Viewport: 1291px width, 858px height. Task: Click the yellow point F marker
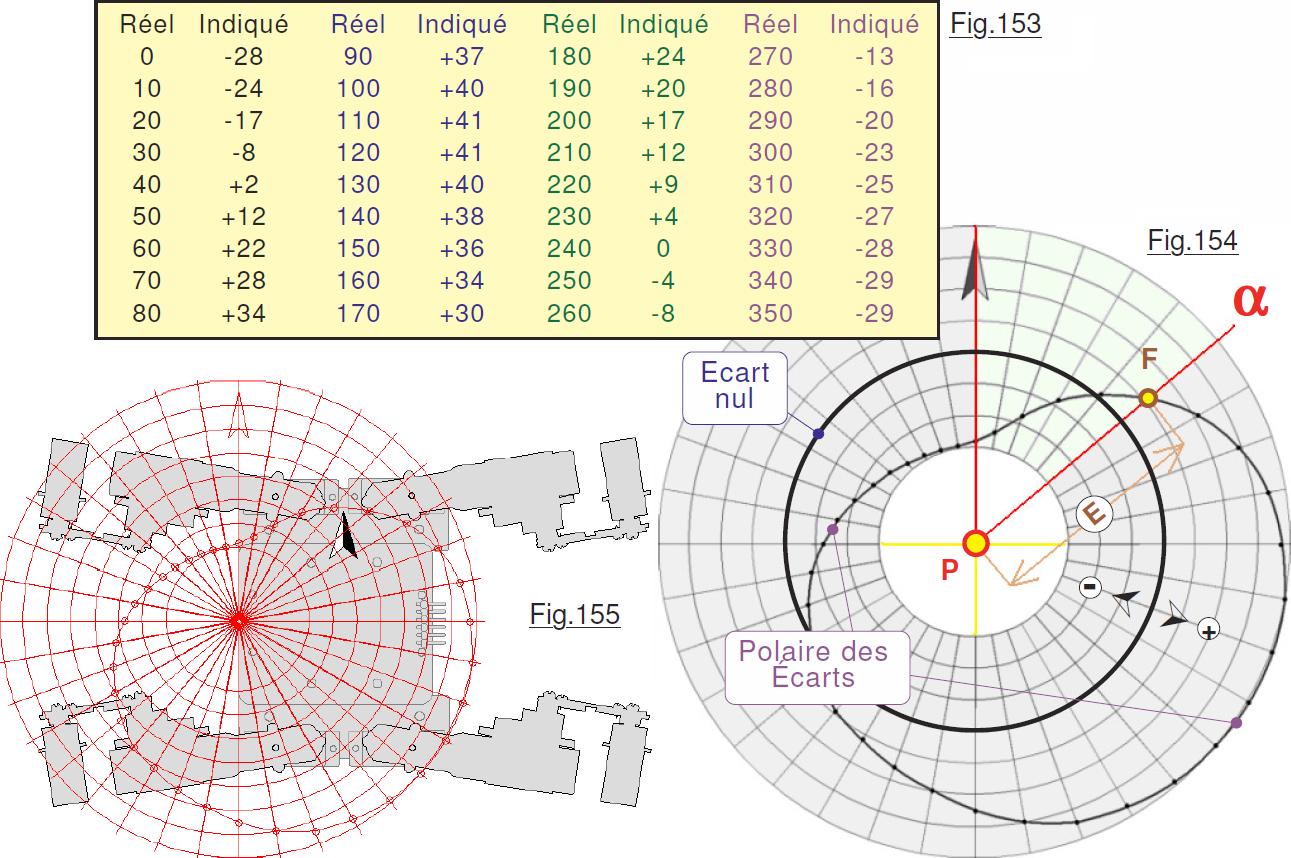coord(1148,398)
